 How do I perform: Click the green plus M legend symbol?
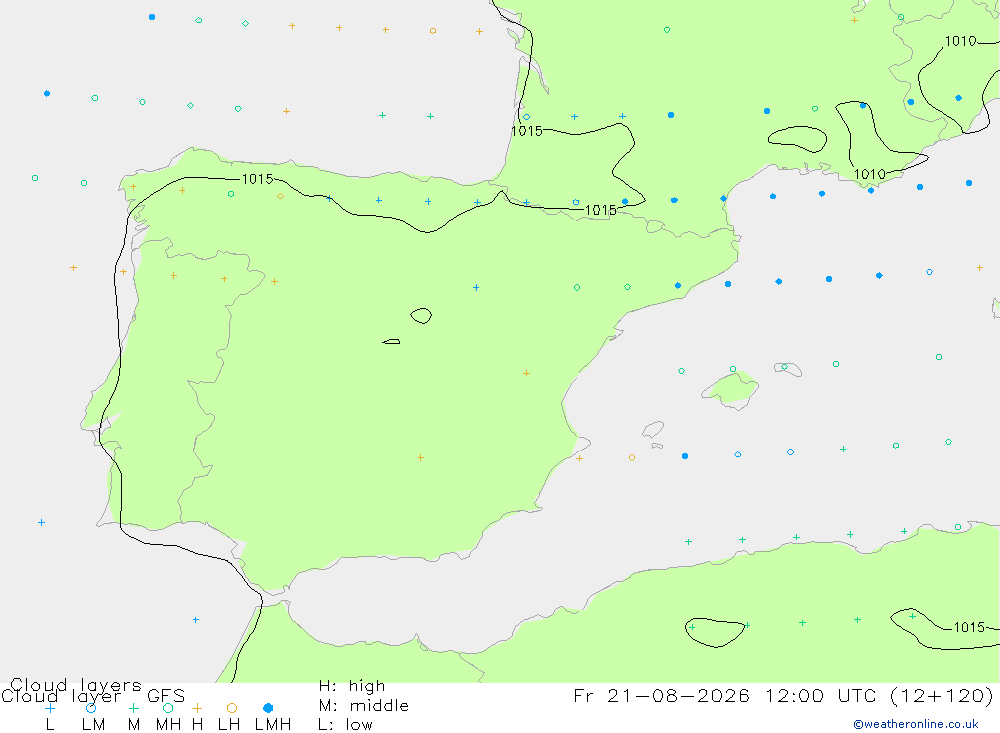[133, 708]
